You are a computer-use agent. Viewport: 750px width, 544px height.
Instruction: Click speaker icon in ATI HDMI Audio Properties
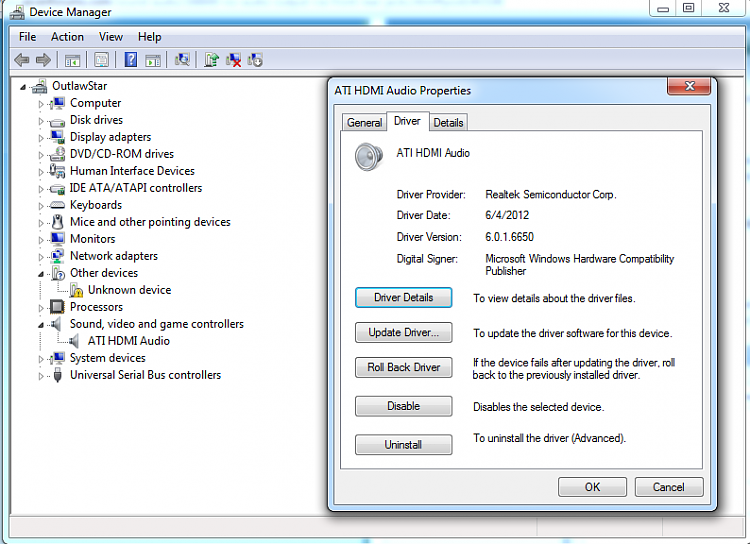pyautogui.click(x=369, y=156)
